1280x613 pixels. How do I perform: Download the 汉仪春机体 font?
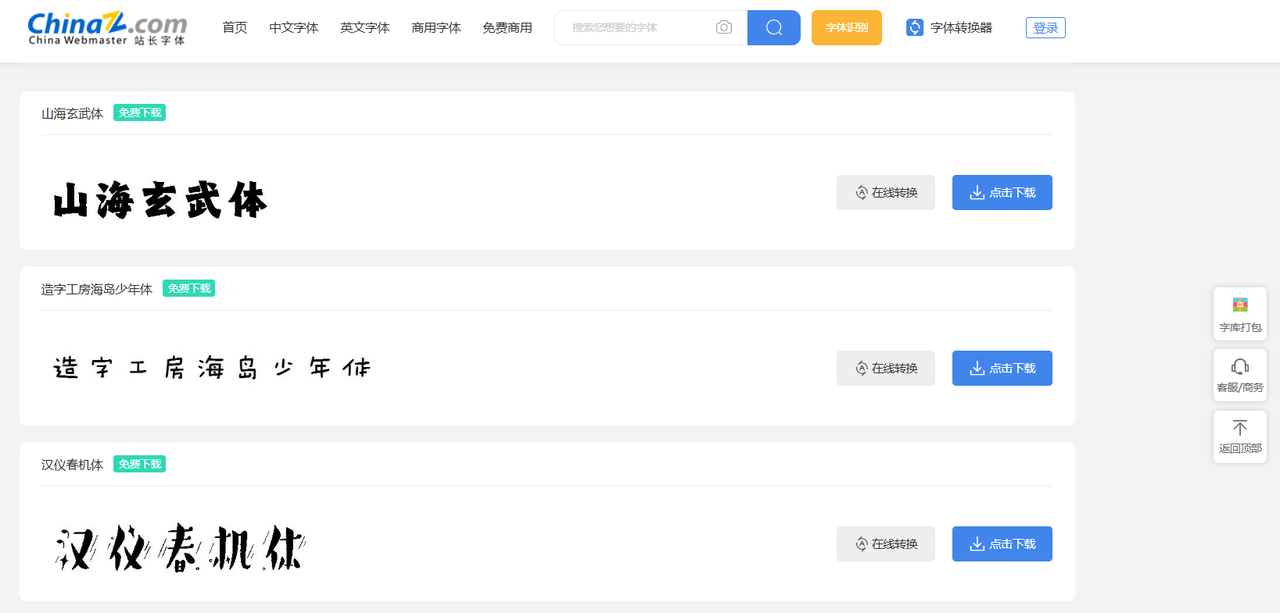[1001, 544]
